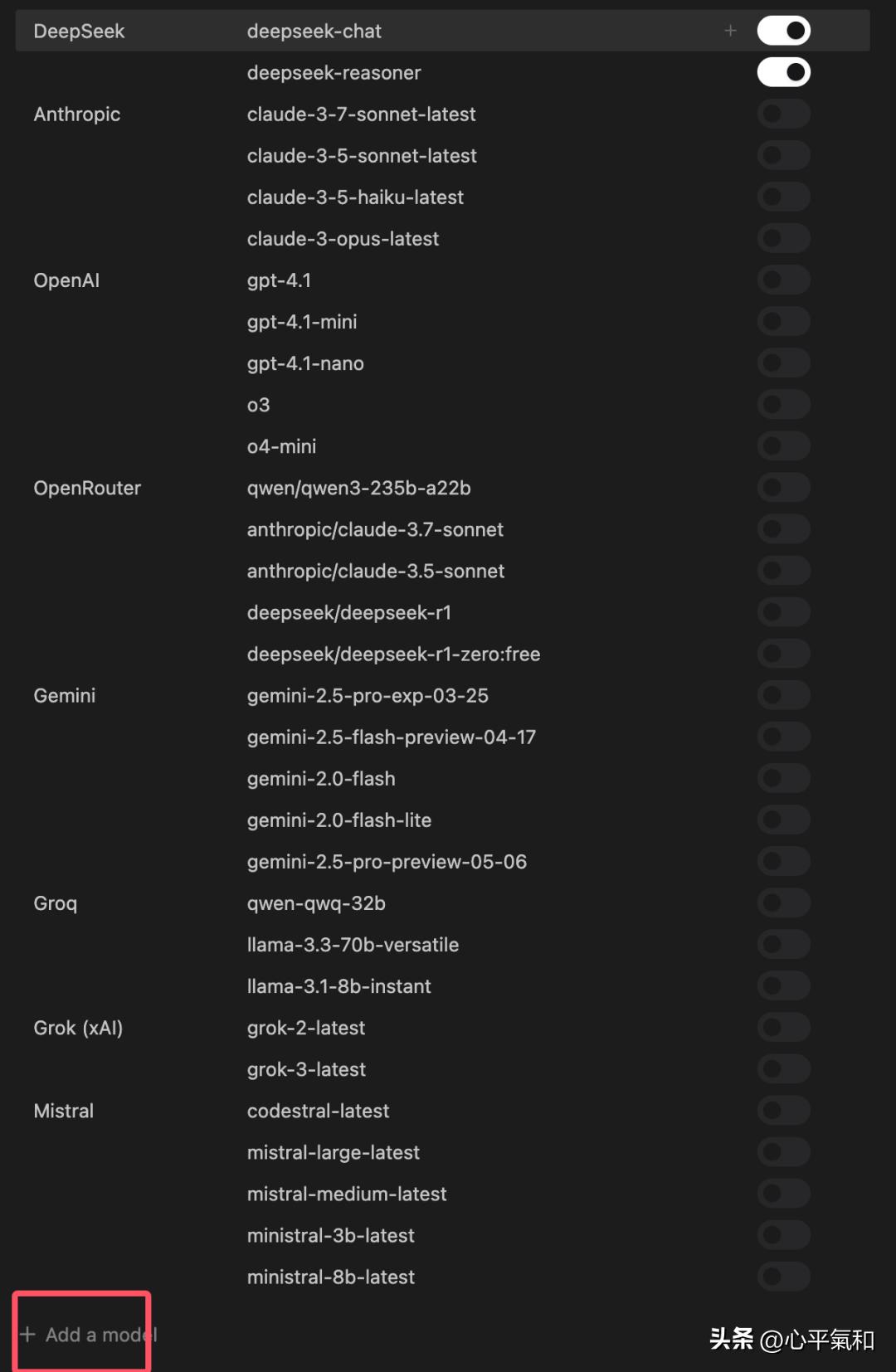Viewport: 896px width, 1372px height.
Task: Disable the deepseek-reasoner model toggle
Action: point(783,71)
